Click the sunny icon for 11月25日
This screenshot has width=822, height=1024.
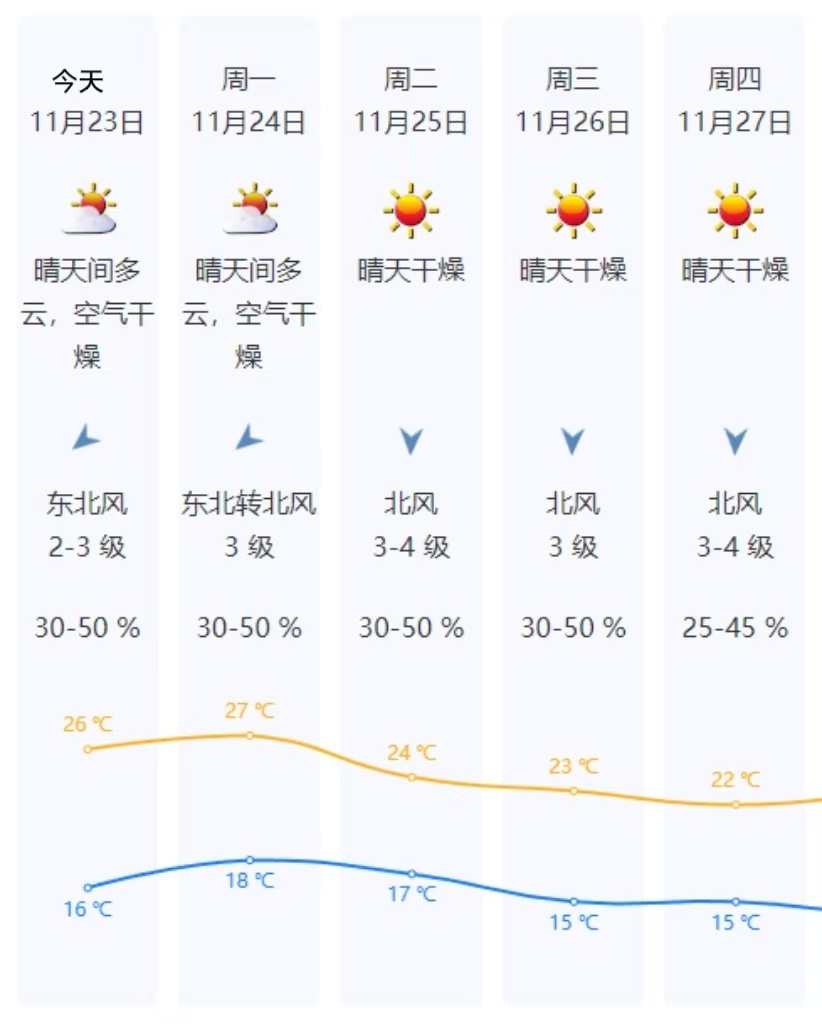[411, 210]
